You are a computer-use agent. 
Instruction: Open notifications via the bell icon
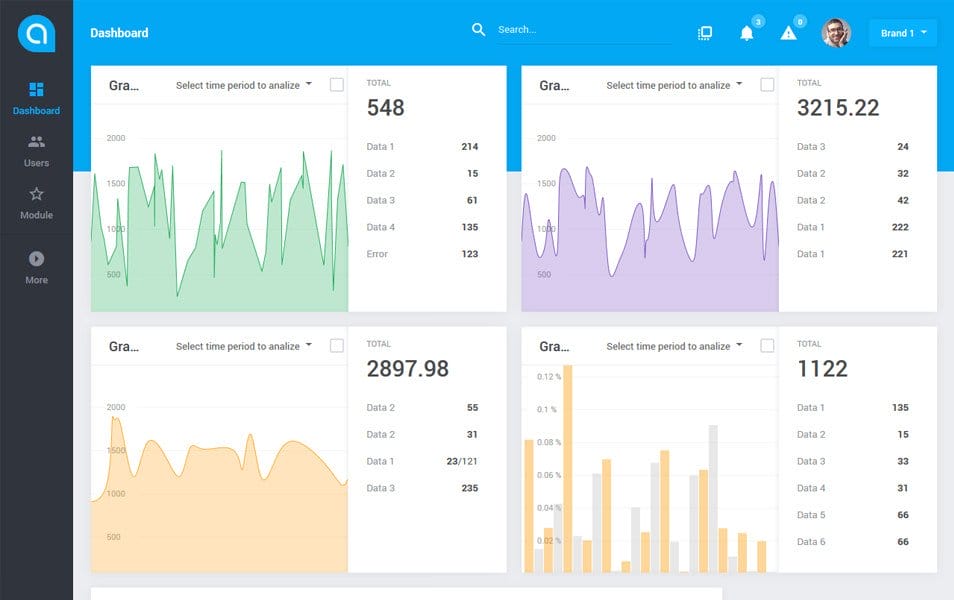[748, 31]
